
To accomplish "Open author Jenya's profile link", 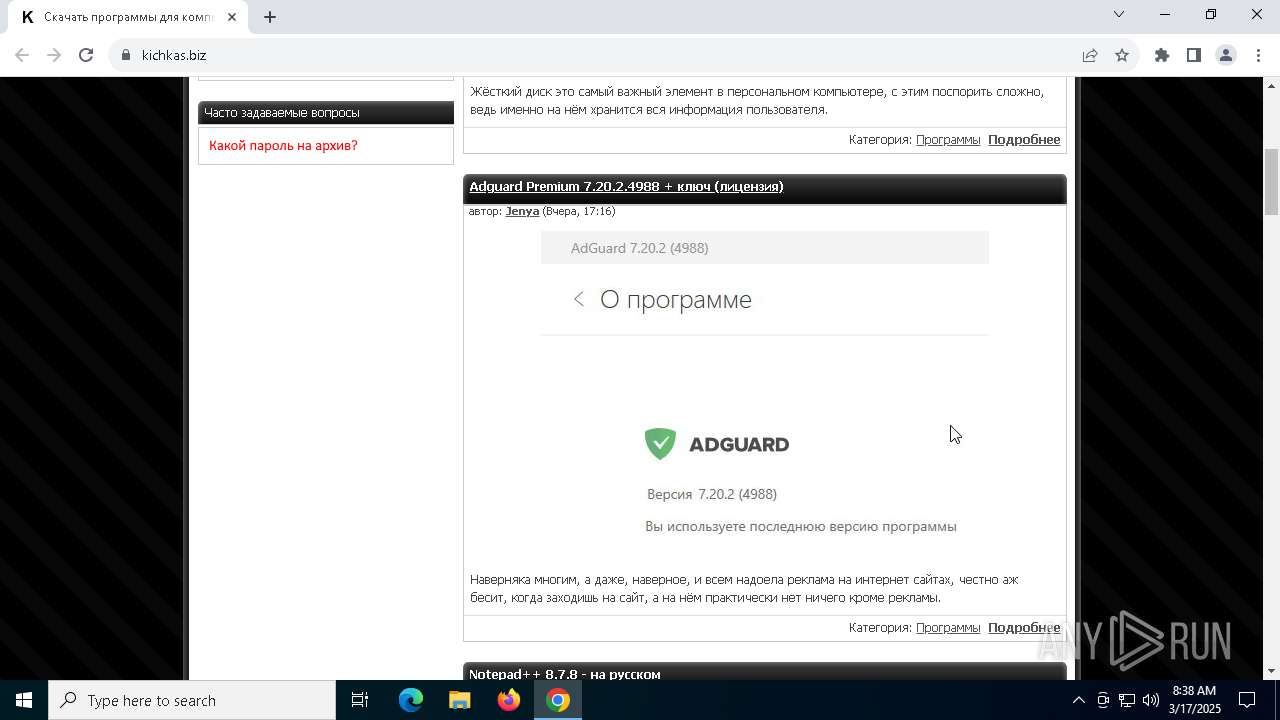I will coord(522,211).
